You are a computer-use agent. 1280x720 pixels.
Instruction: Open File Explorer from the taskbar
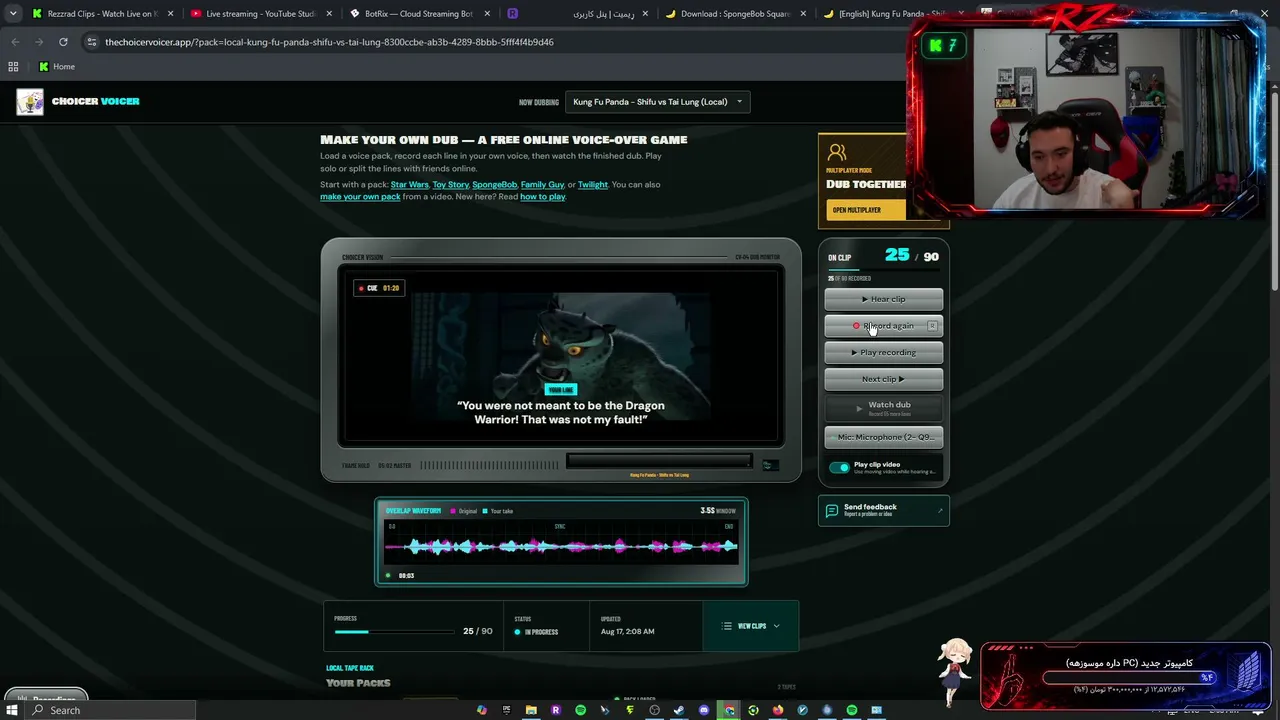[531, 710]
